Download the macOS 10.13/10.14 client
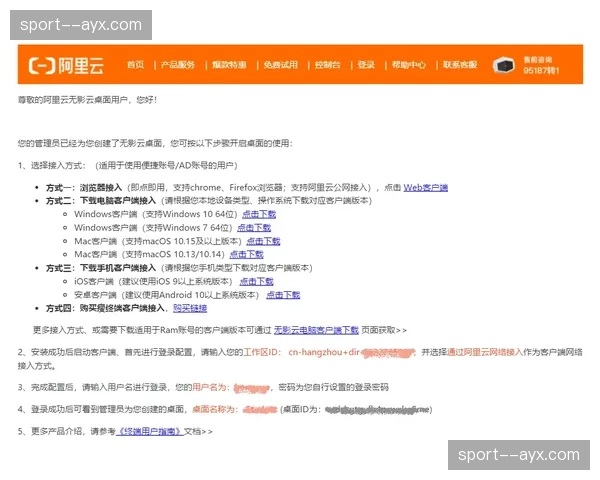This screenshot has width=600, height=480. (x=246, y=255)
